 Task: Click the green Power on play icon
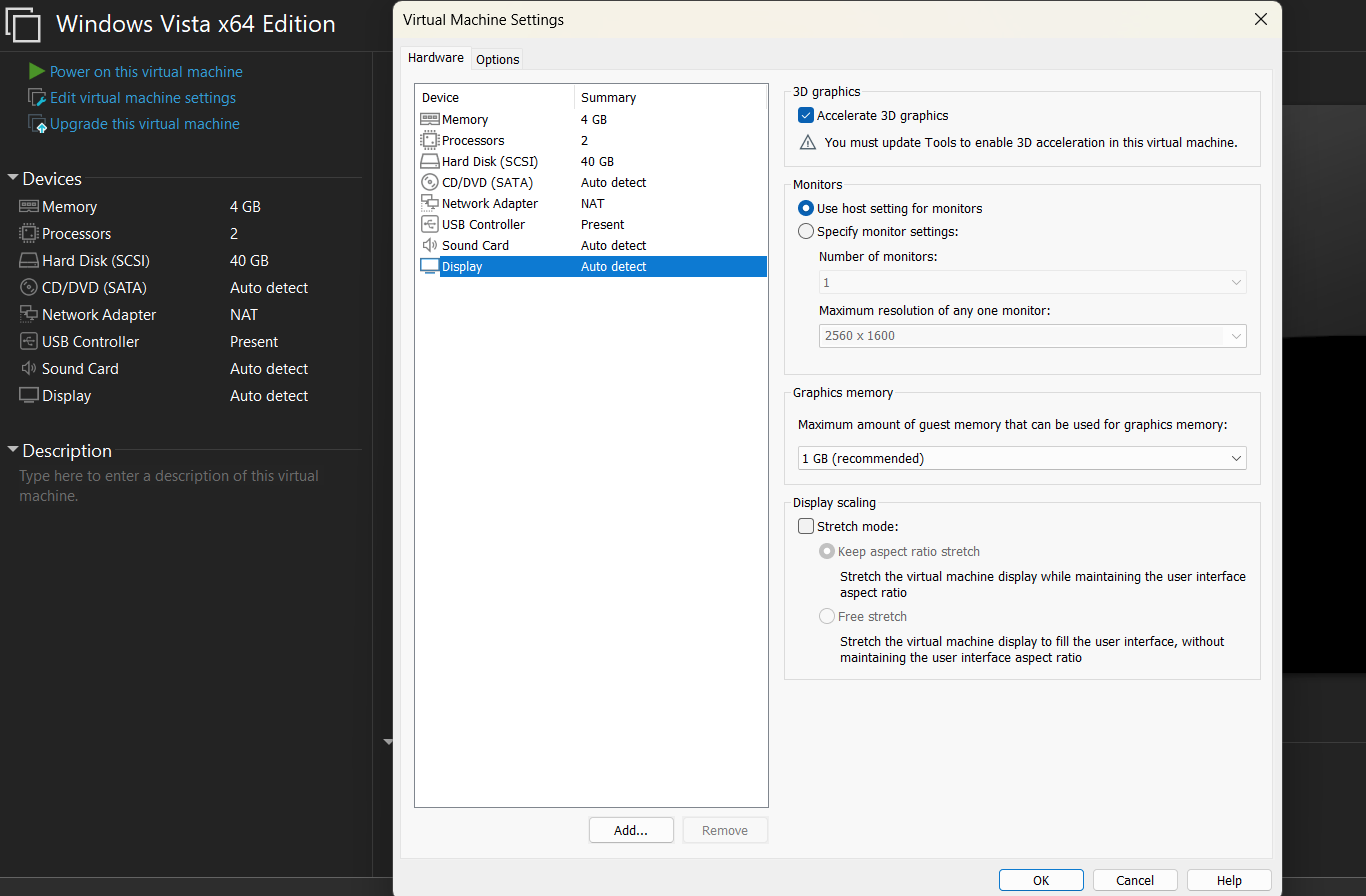pos(37,71)
